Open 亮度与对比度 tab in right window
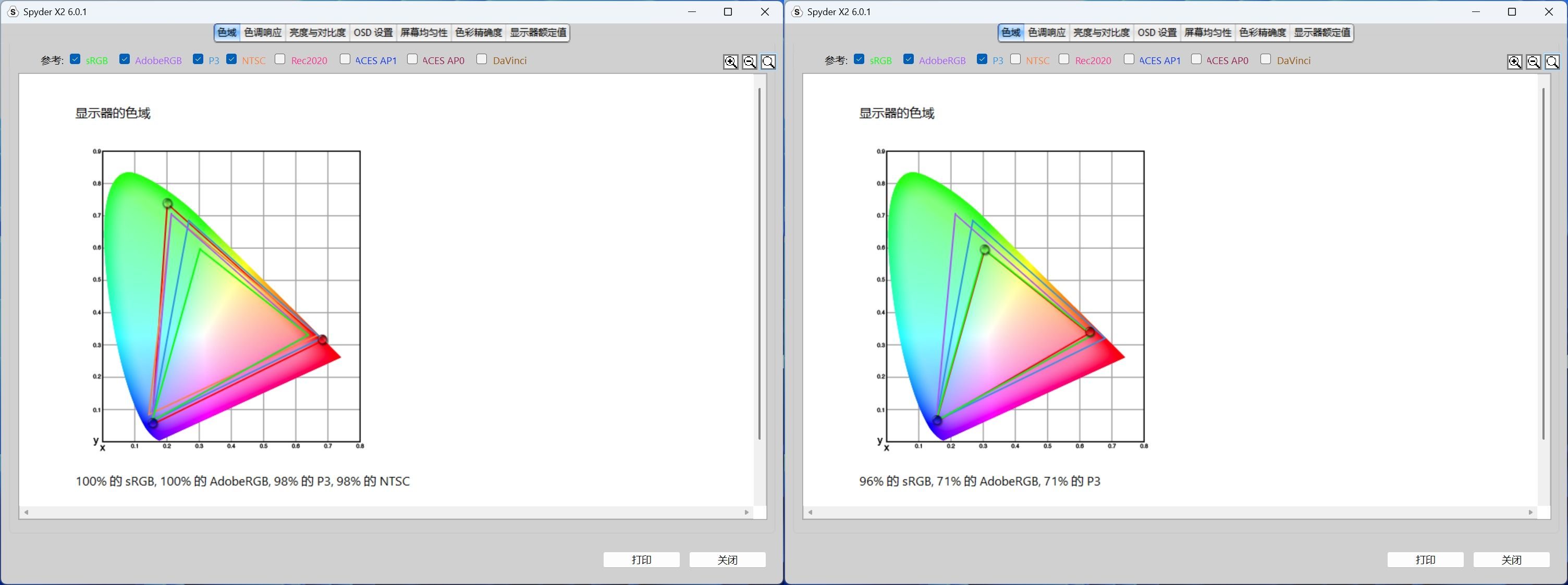This screenshot has height=585, width=1568. 1101,32
